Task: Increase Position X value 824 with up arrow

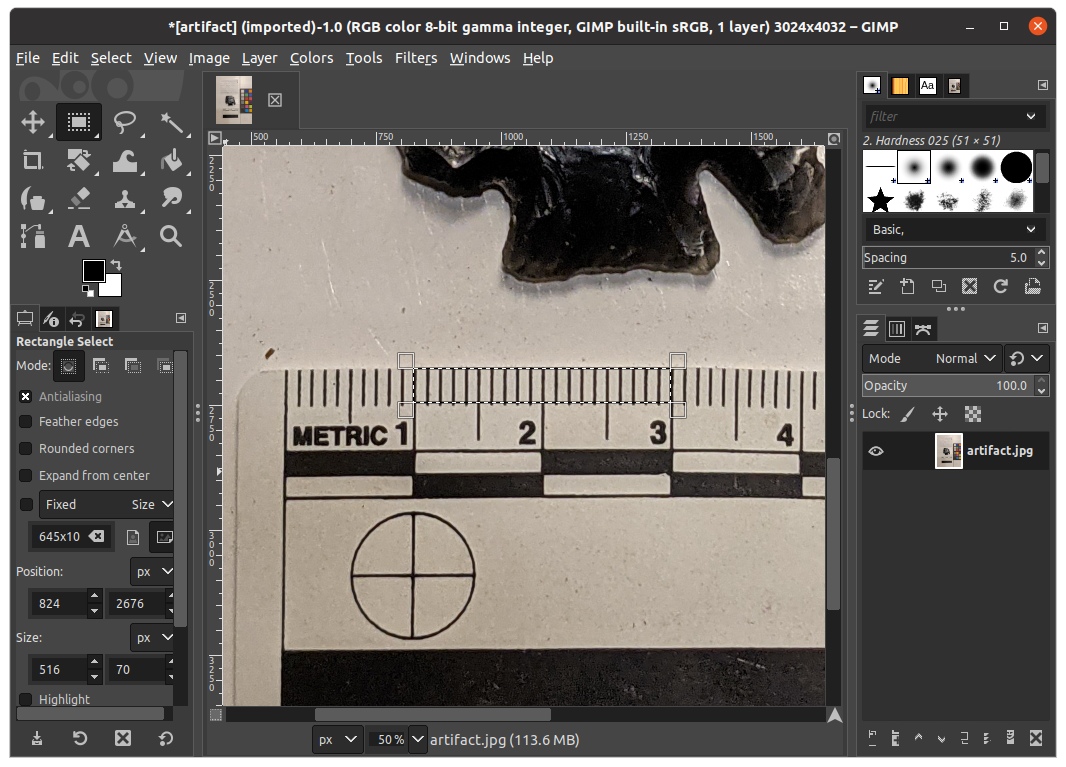Action: pos(95,596)
